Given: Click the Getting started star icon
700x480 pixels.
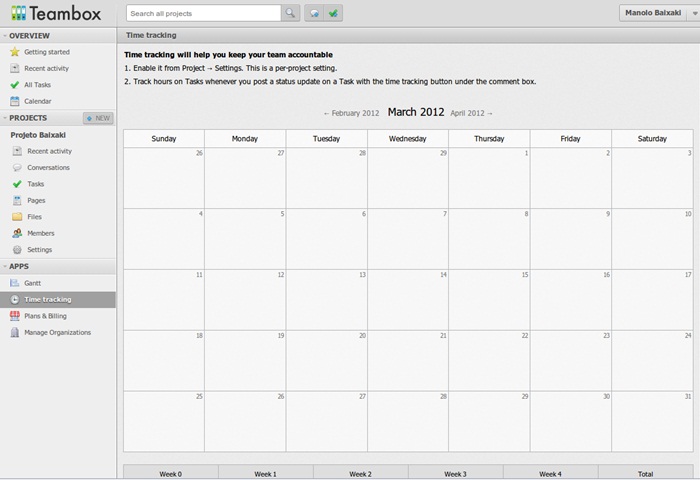Looking at the screenshot, I should 15,52.
